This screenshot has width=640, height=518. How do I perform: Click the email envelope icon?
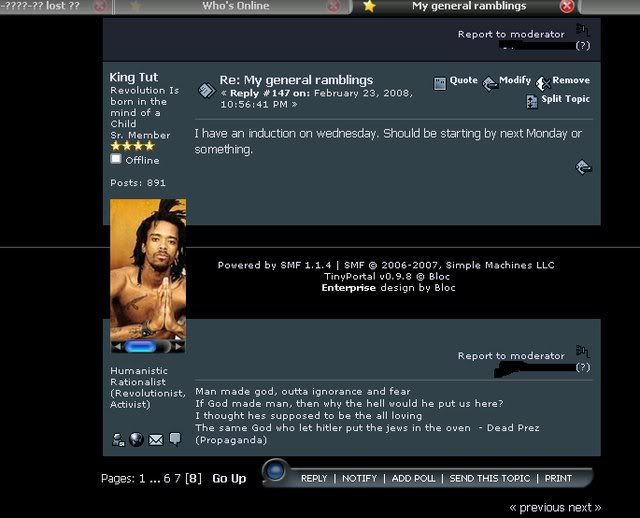155,439
